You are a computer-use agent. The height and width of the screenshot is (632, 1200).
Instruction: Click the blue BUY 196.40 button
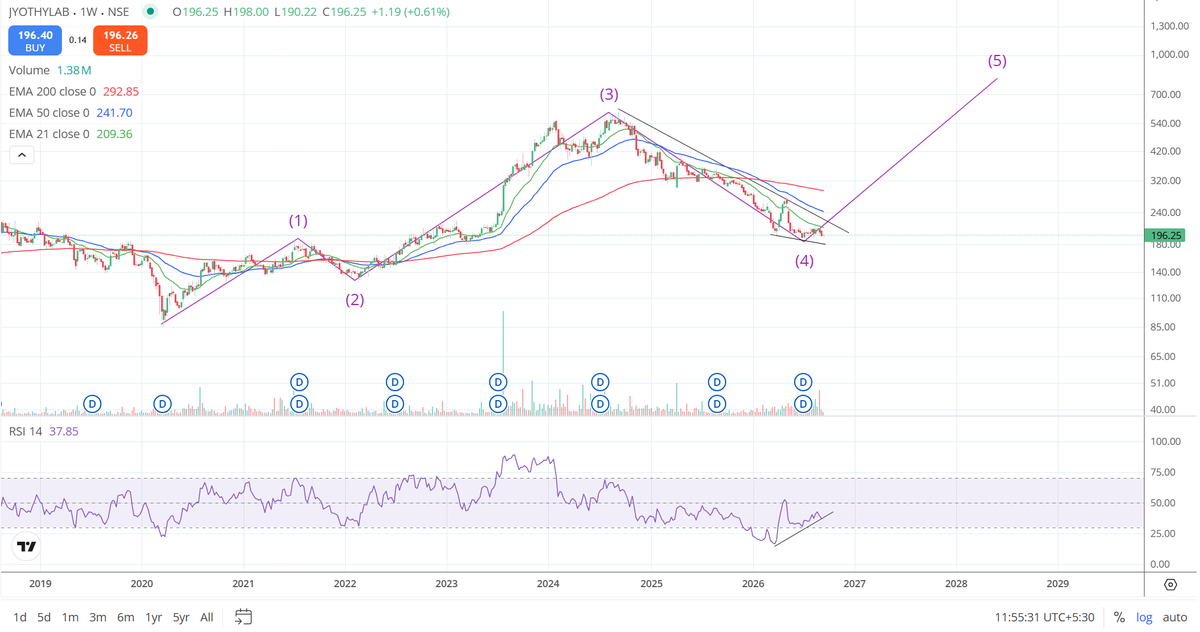tap(35, 41)
